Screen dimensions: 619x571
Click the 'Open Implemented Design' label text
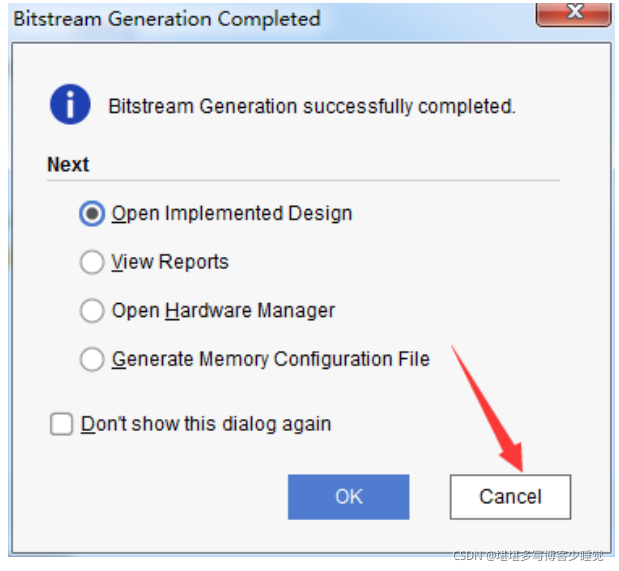tap(232, 214)
